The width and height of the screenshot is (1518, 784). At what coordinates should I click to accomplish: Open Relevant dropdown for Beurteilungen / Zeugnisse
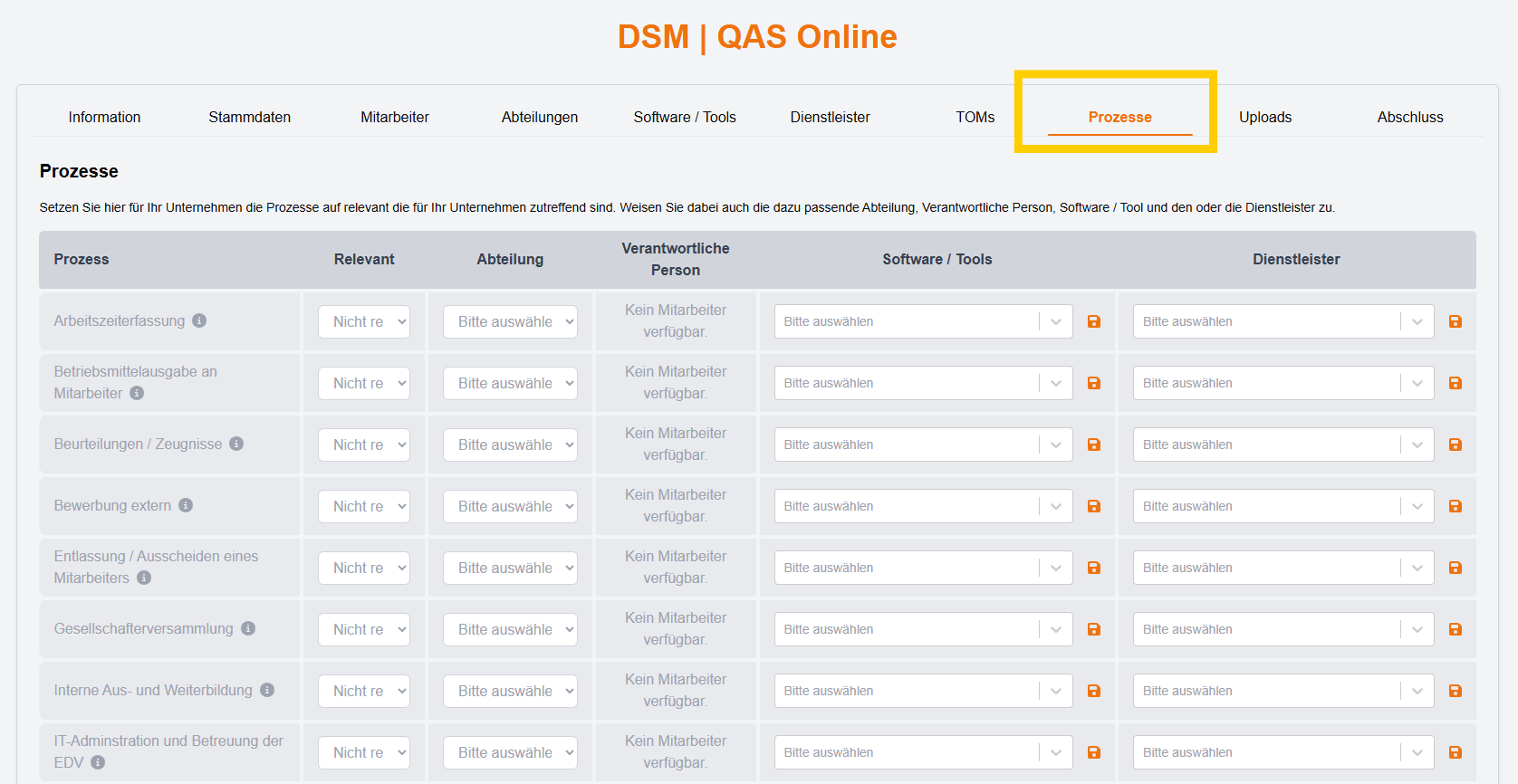364,445
